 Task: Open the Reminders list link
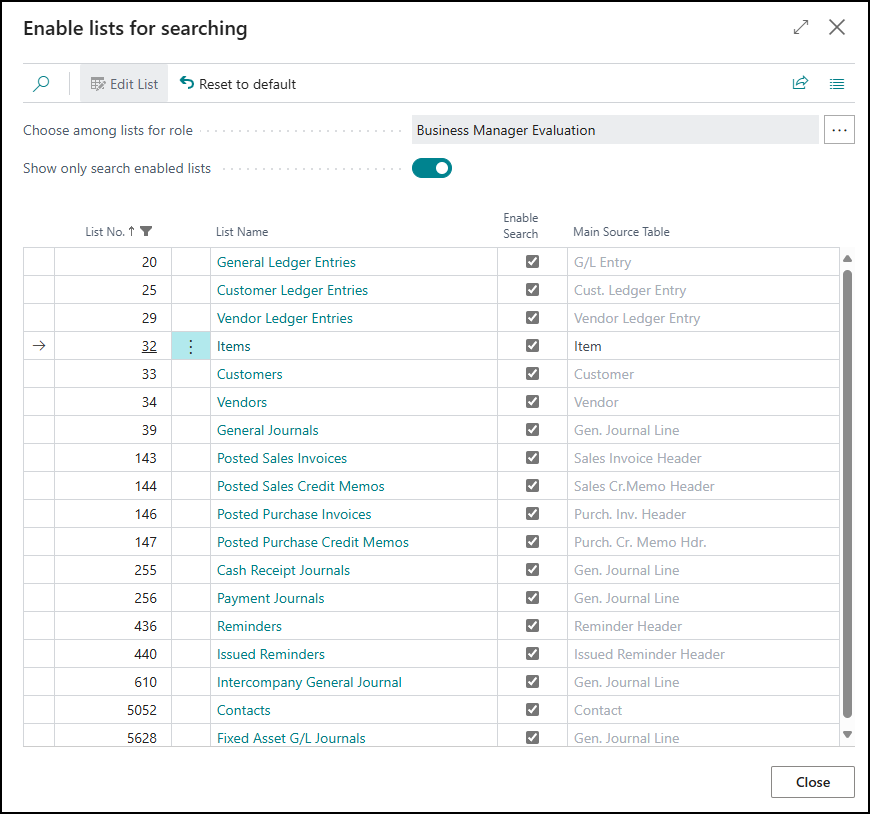[x=249, y=626]
